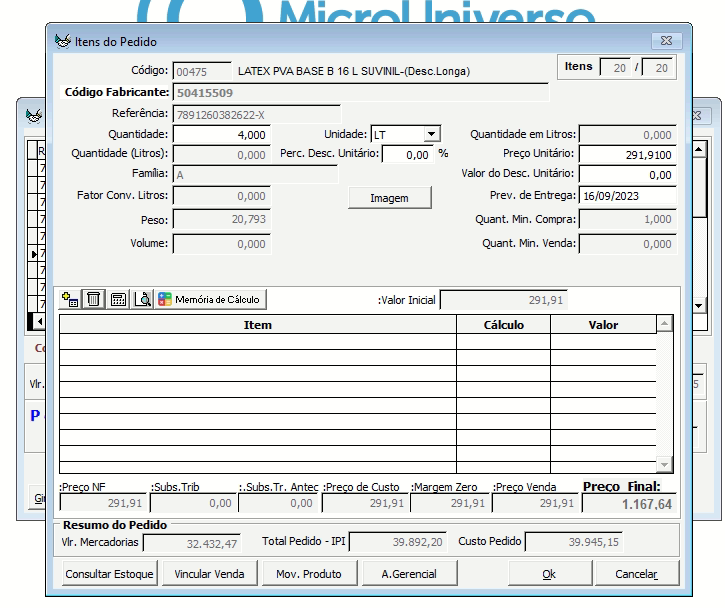The height and width of the screenshot is (608, 725).
Task: Click the Total Pedido - IPI value
Action: click(x=398, y=542)
